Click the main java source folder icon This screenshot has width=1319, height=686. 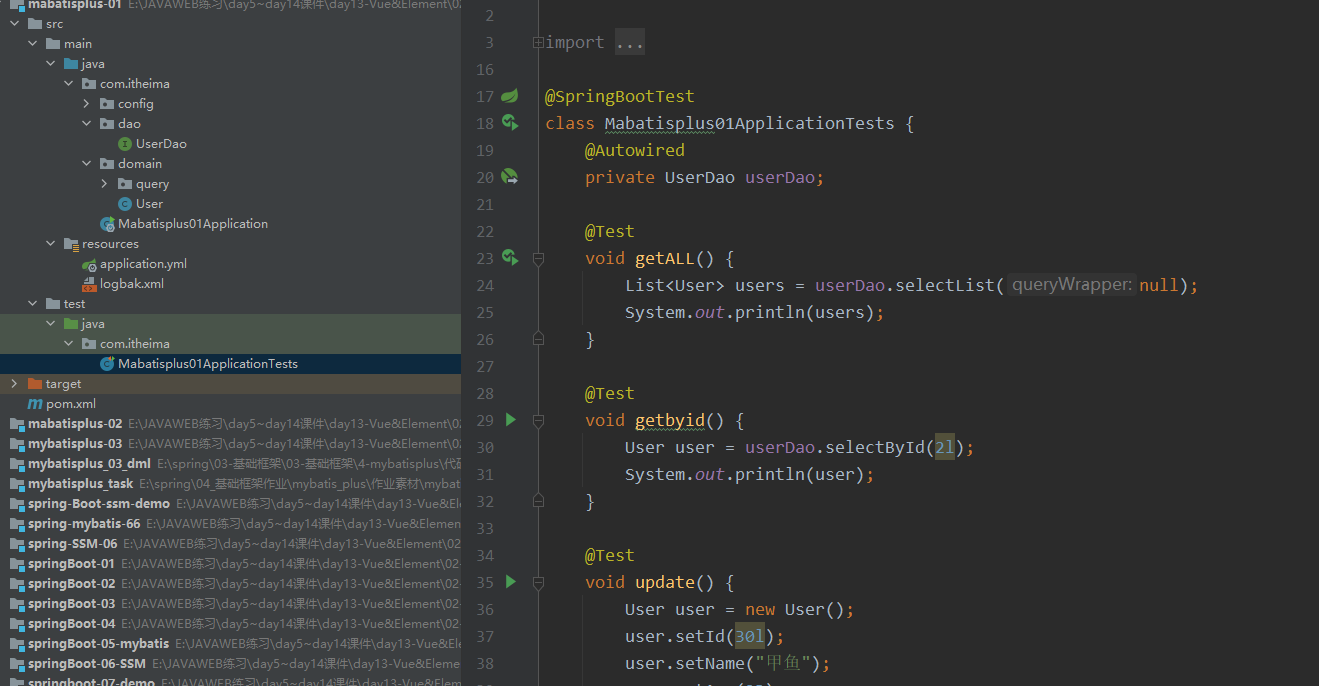pyautogui.click(x=71, y=64)
